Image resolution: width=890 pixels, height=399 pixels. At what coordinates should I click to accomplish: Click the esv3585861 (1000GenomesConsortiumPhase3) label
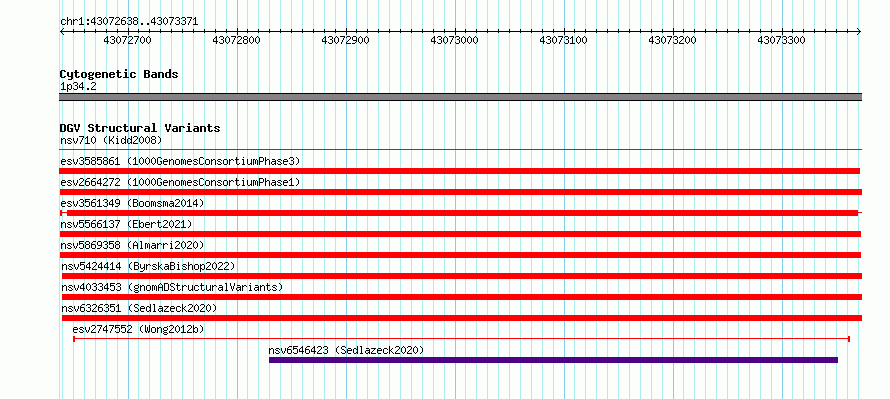180,161
